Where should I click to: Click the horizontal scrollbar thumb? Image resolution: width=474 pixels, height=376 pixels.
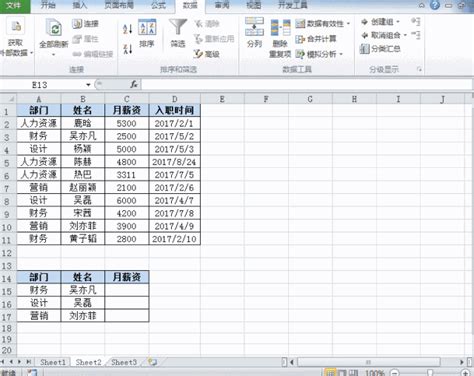tap(368, 362)
